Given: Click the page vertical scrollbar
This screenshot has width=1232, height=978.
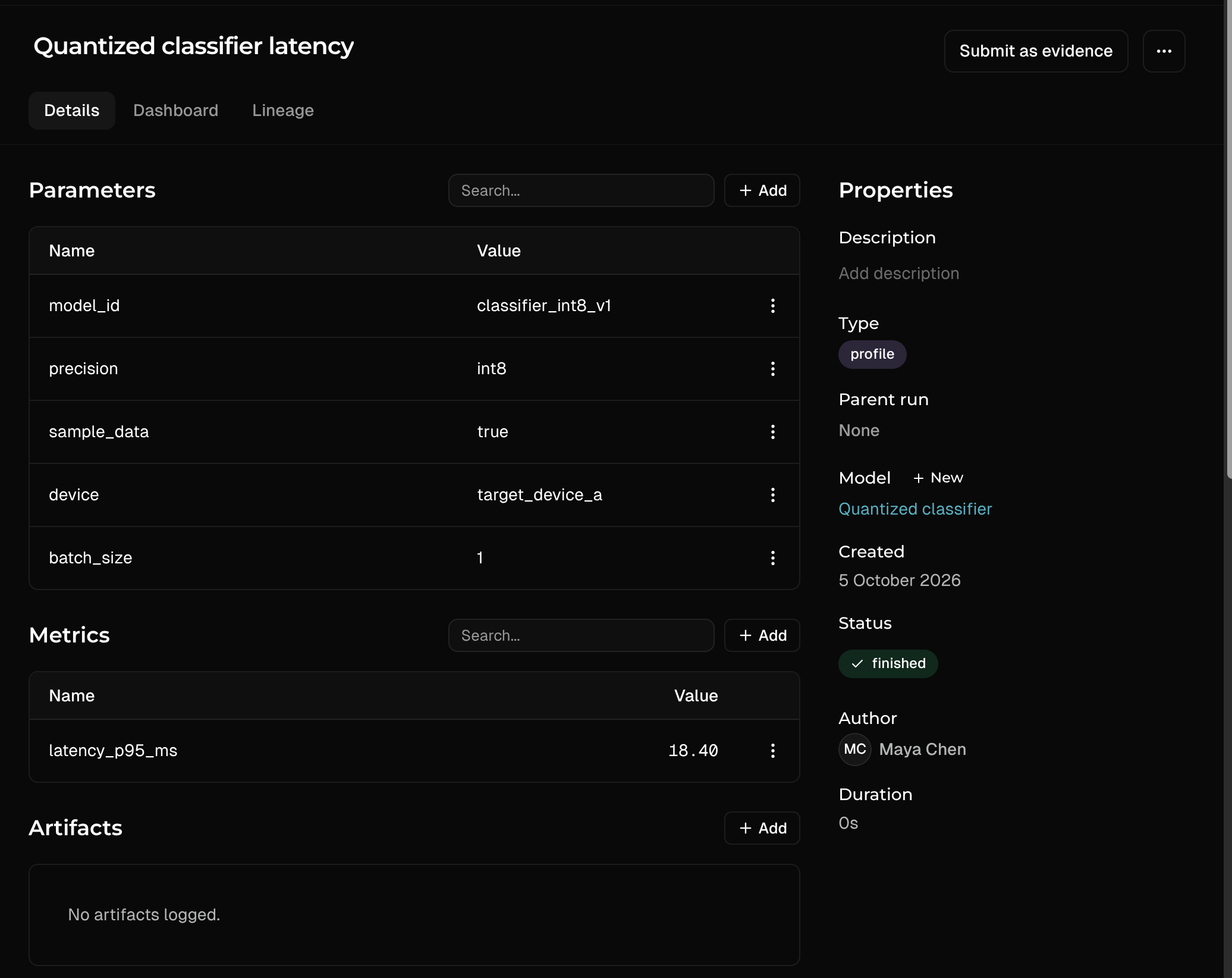Looking at the screenshot, I should (1228, 238).
